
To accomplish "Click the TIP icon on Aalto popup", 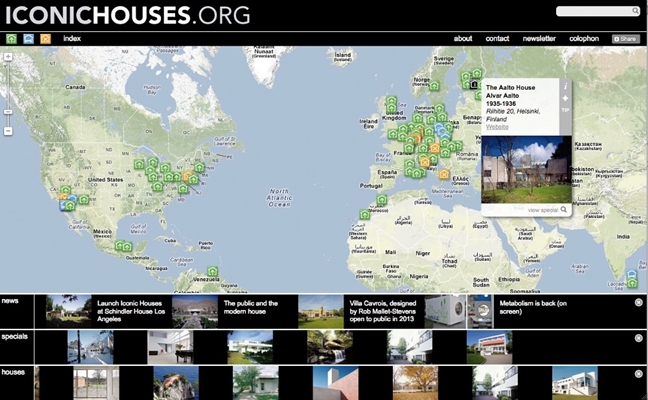I will click(x=565, y=110).
